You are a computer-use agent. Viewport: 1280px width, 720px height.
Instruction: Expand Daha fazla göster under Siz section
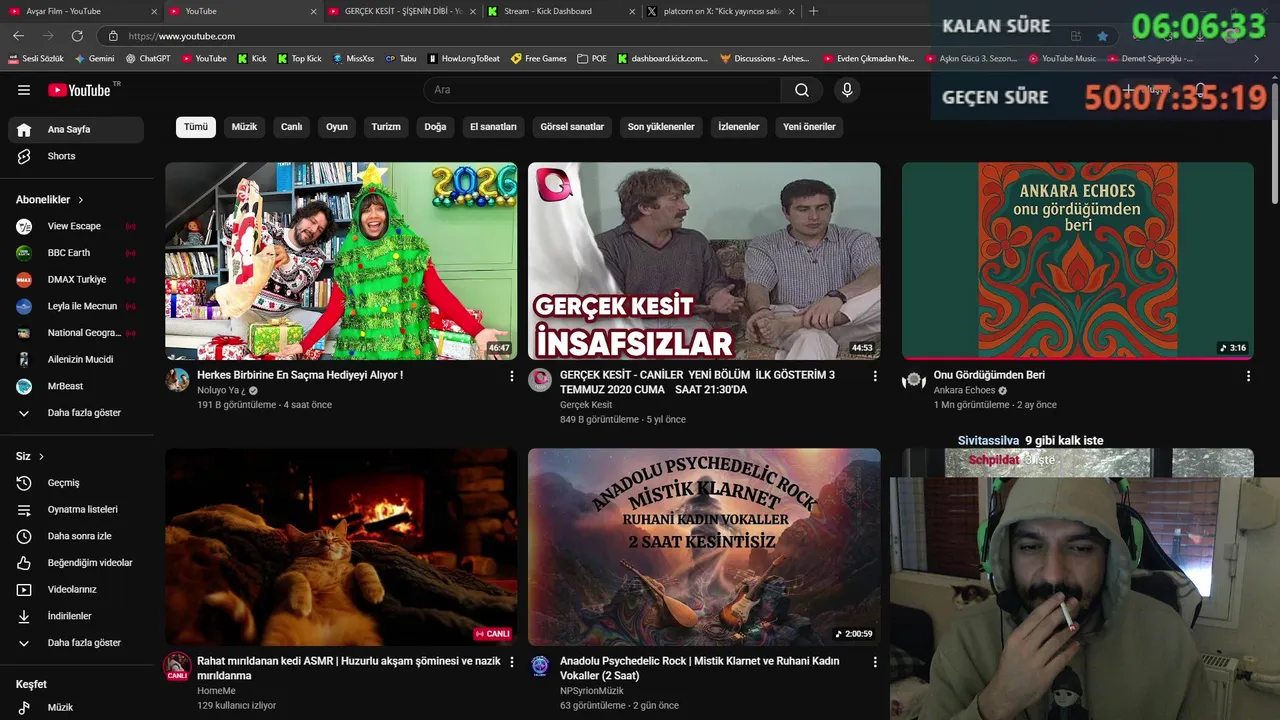(x=76, y=643)
